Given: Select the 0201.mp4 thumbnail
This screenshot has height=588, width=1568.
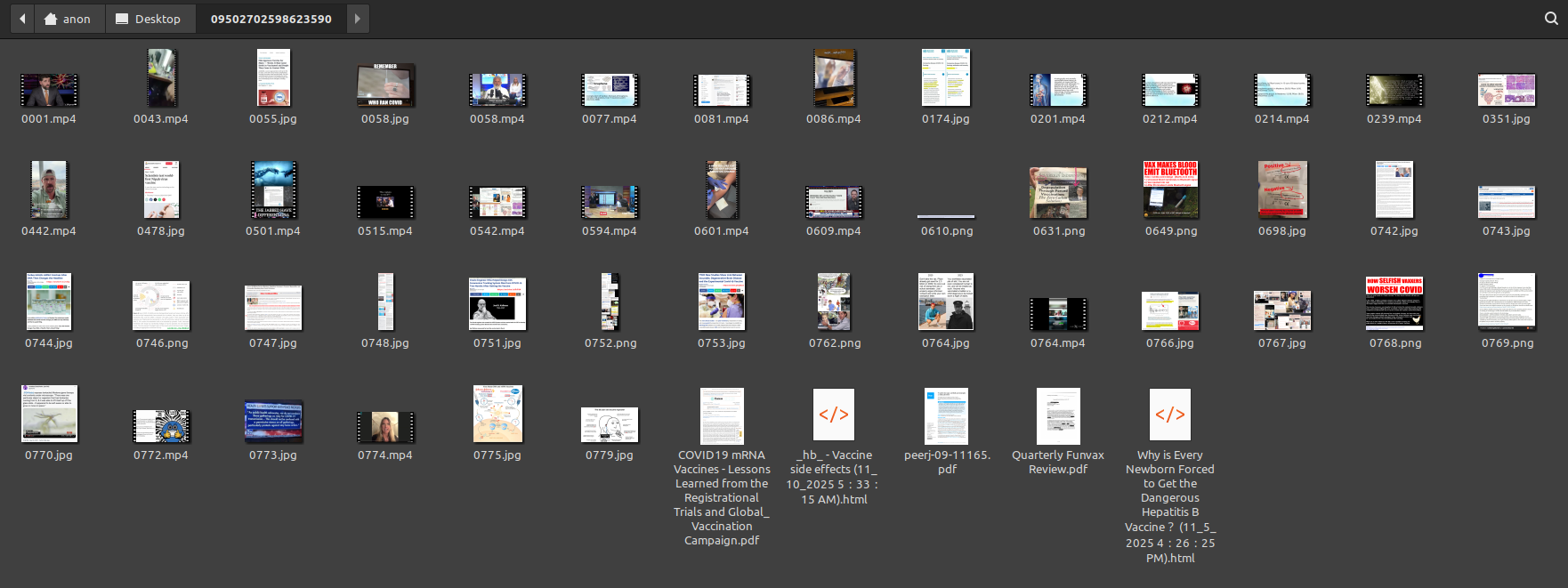Looking at the screenshot, I should [x=1058, y=90].
